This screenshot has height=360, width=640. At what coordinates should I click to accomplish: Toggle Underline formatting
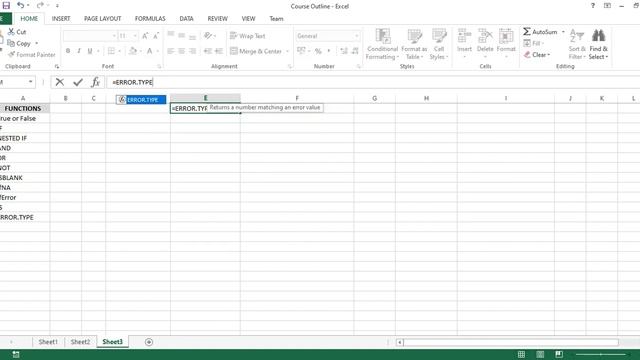click(89, 51)
